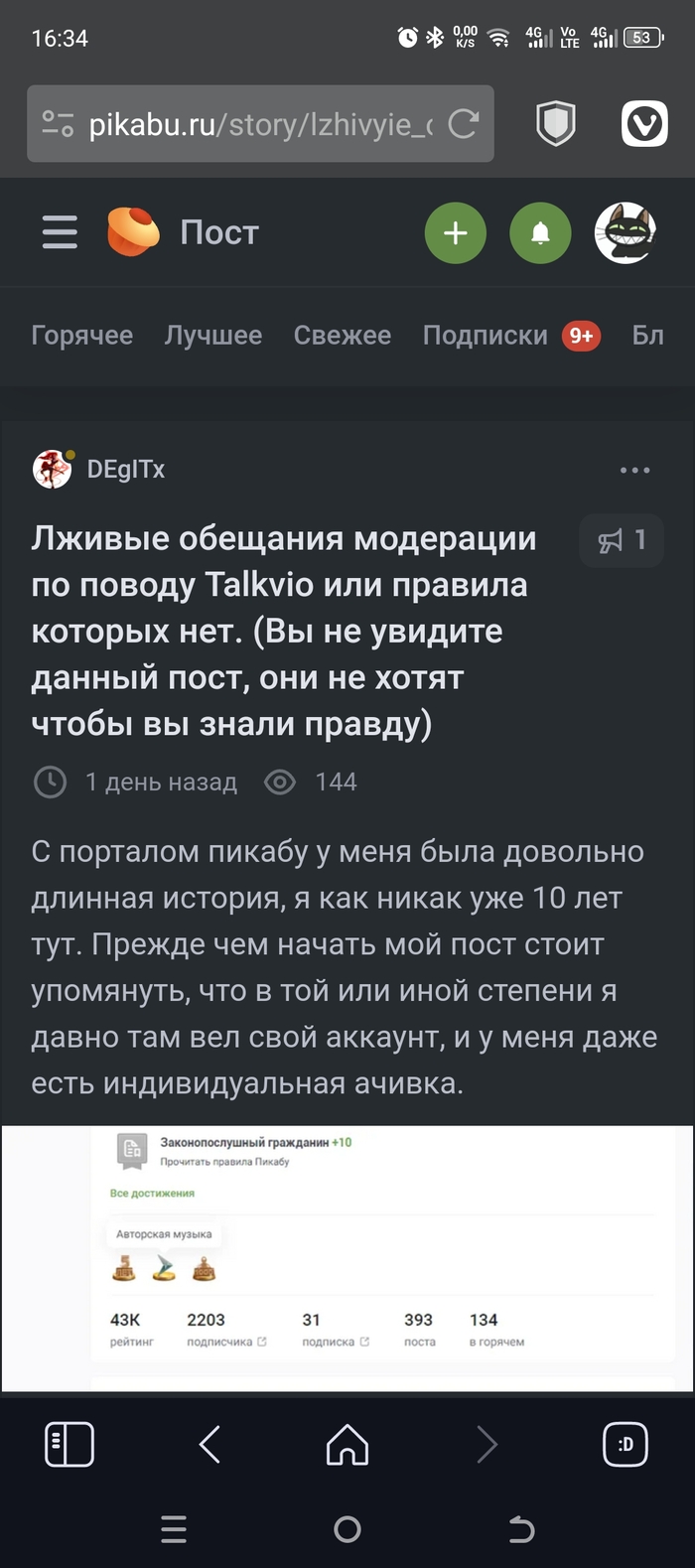The height and width of the screenshot is (1568, 695).
Task: Go back using the browser's back arrow
Action: pyautogui.click(x=209, y=1444)
